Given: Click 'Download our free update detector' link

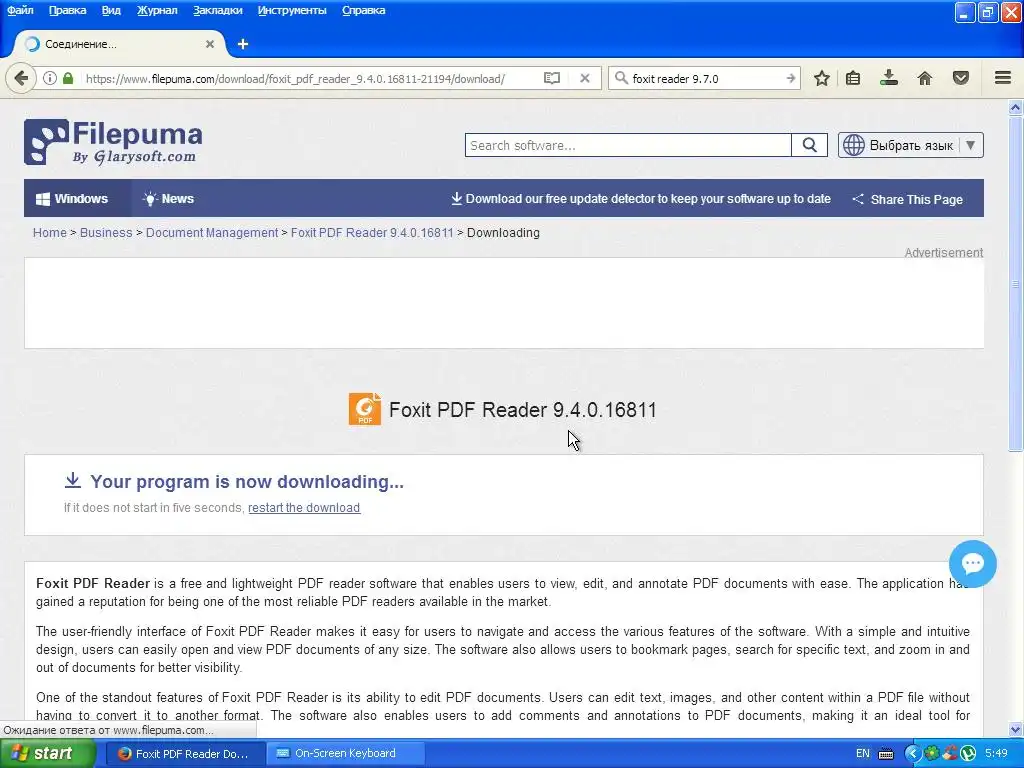Looking at the screenshot, I should click(641, 199).
